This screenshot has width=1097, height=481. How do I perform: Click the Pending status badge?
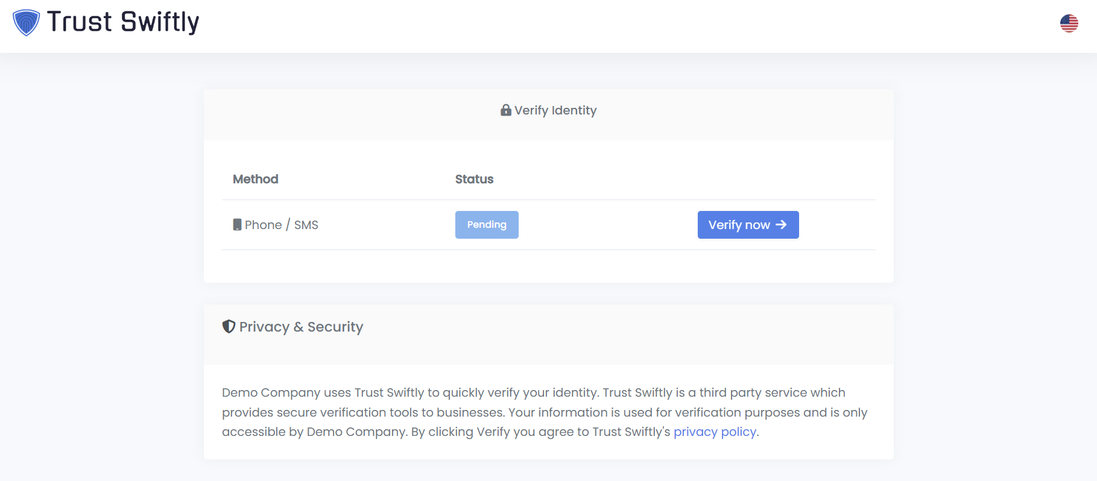(486, 225)
